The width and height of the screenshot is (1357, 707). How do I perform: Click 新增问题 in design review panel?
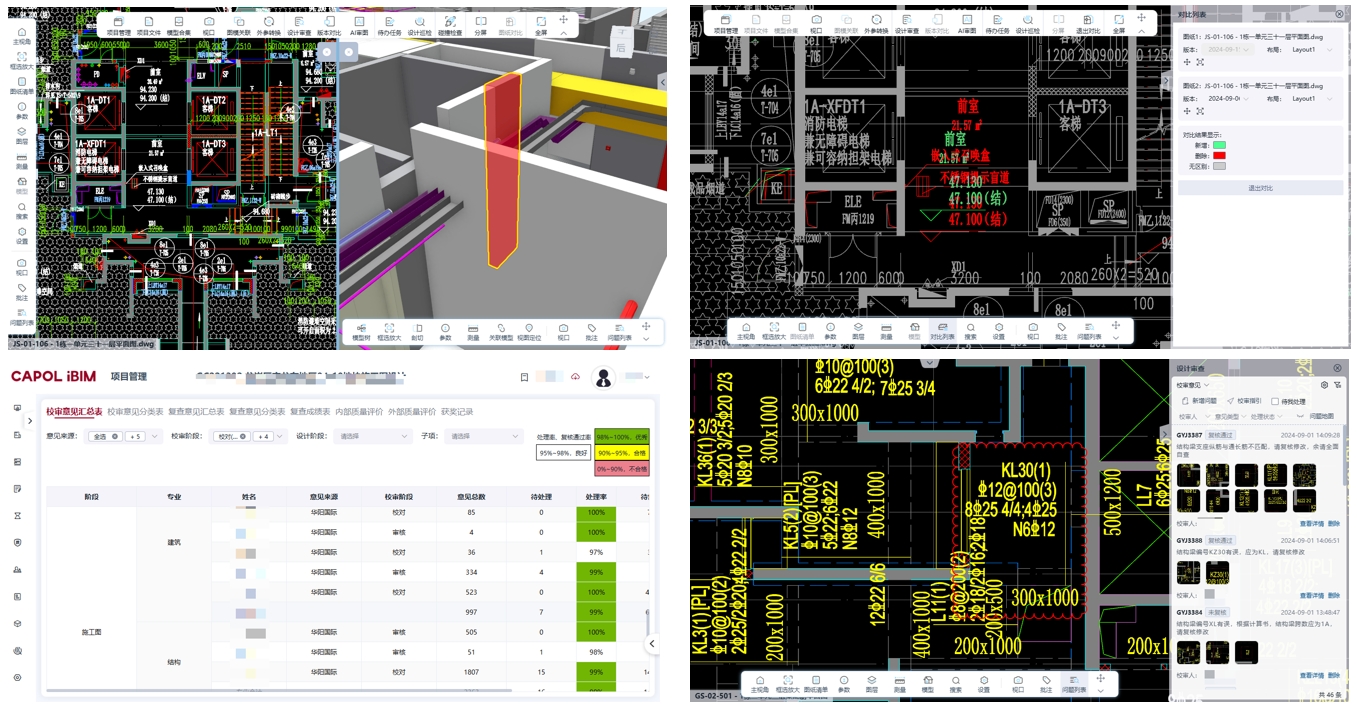coord(1199,401)
